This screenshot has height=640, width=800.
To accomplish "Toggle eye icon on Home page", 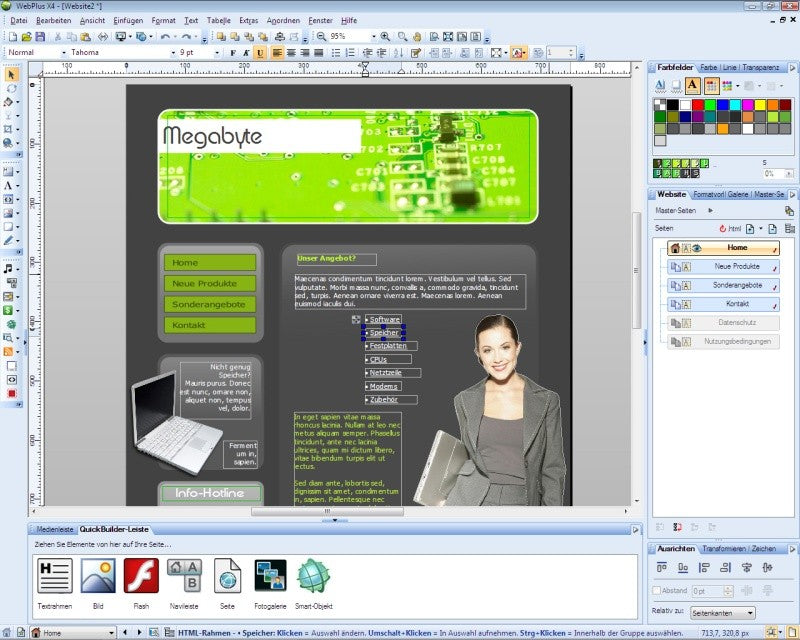I will click(697, 248).
